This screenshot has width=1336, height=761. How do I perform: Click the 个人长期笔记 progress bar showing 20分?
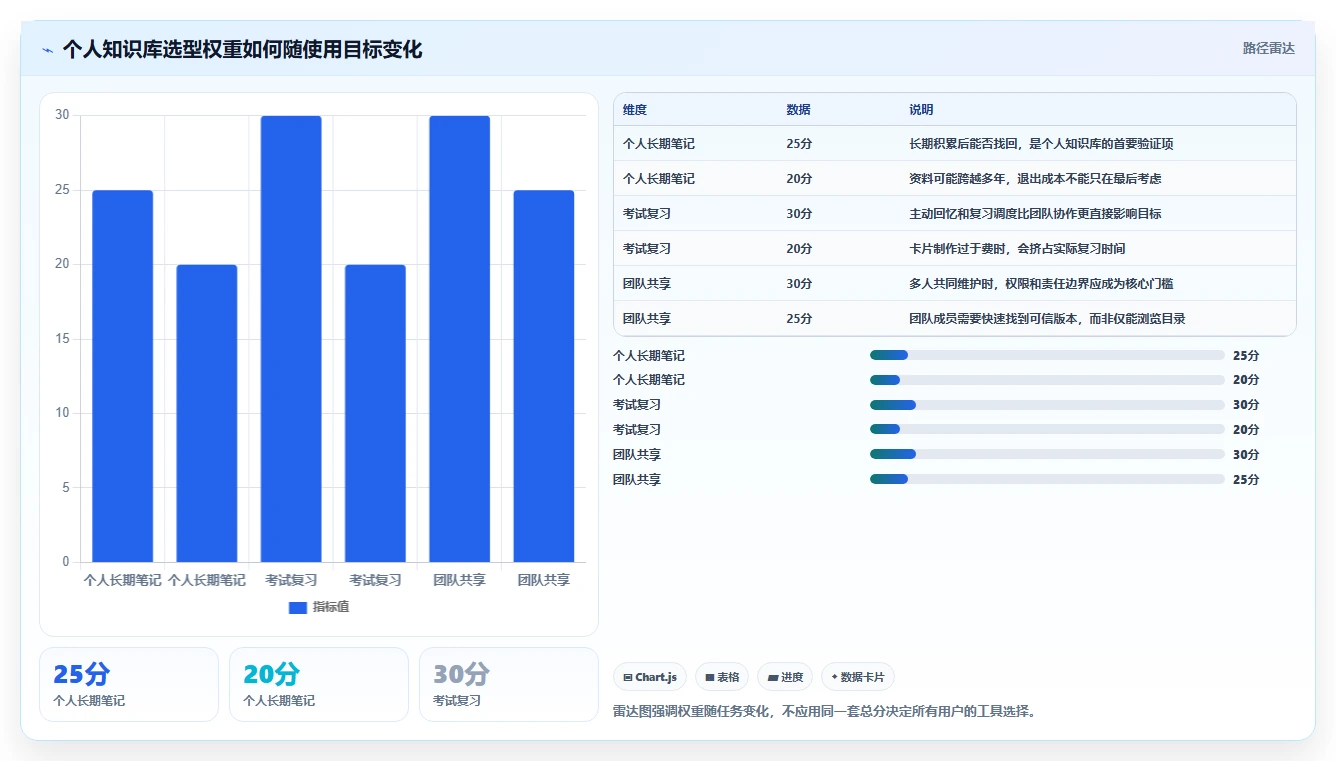[x=1047, y=380]
